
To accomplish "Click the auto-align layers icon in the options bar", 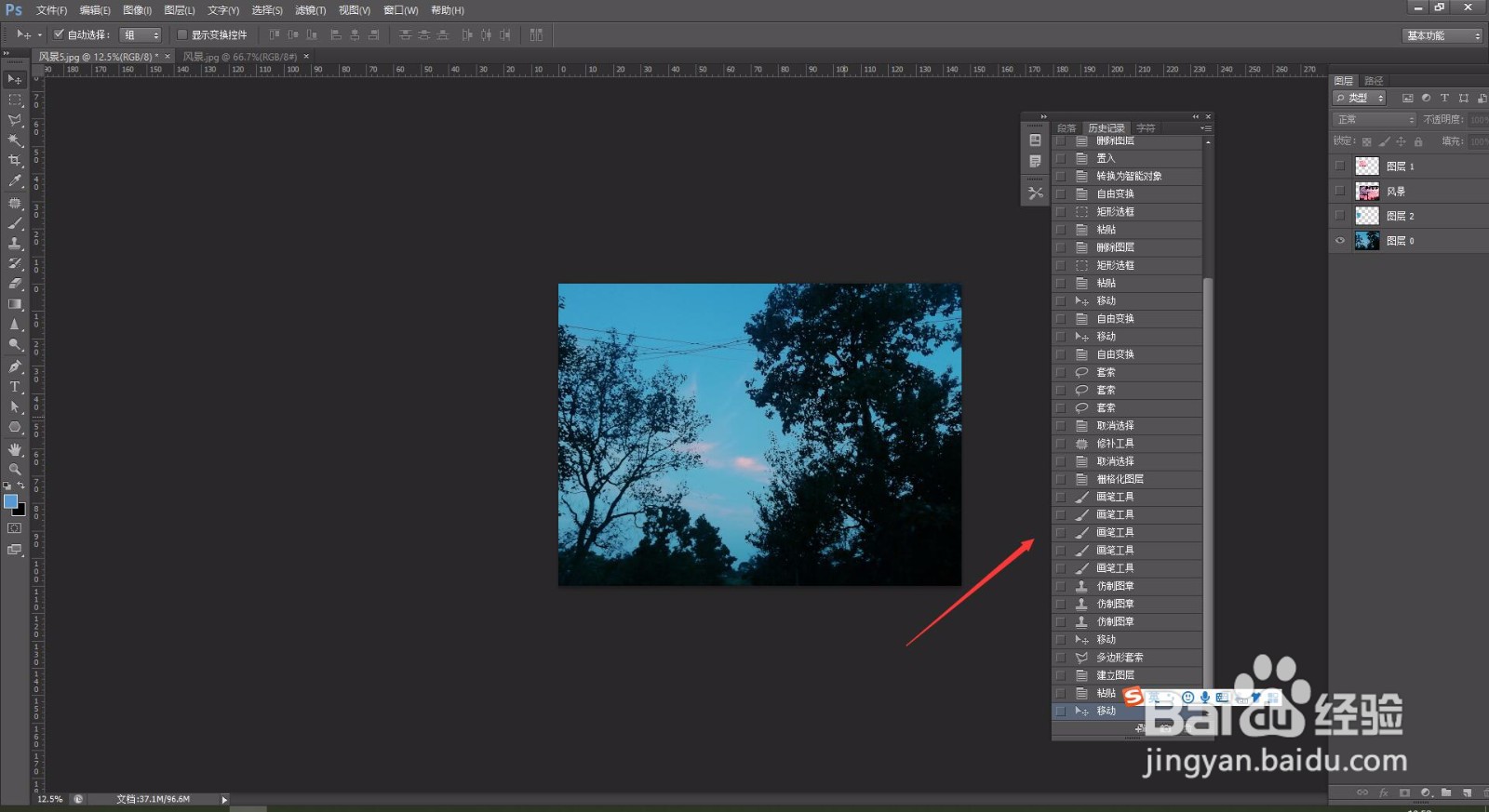I will click(536, 34).
